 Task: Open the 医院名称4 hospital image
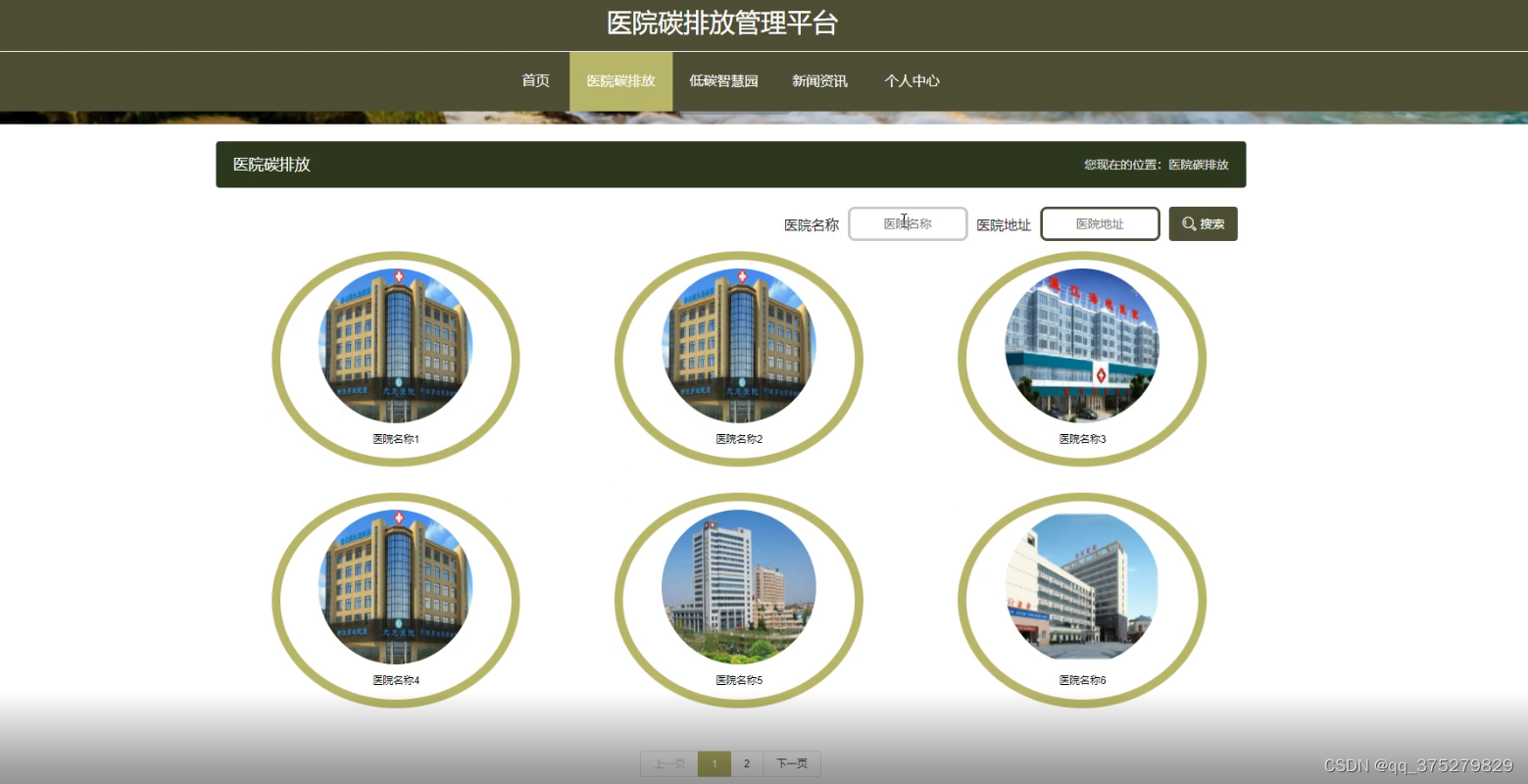pos(396,588)
